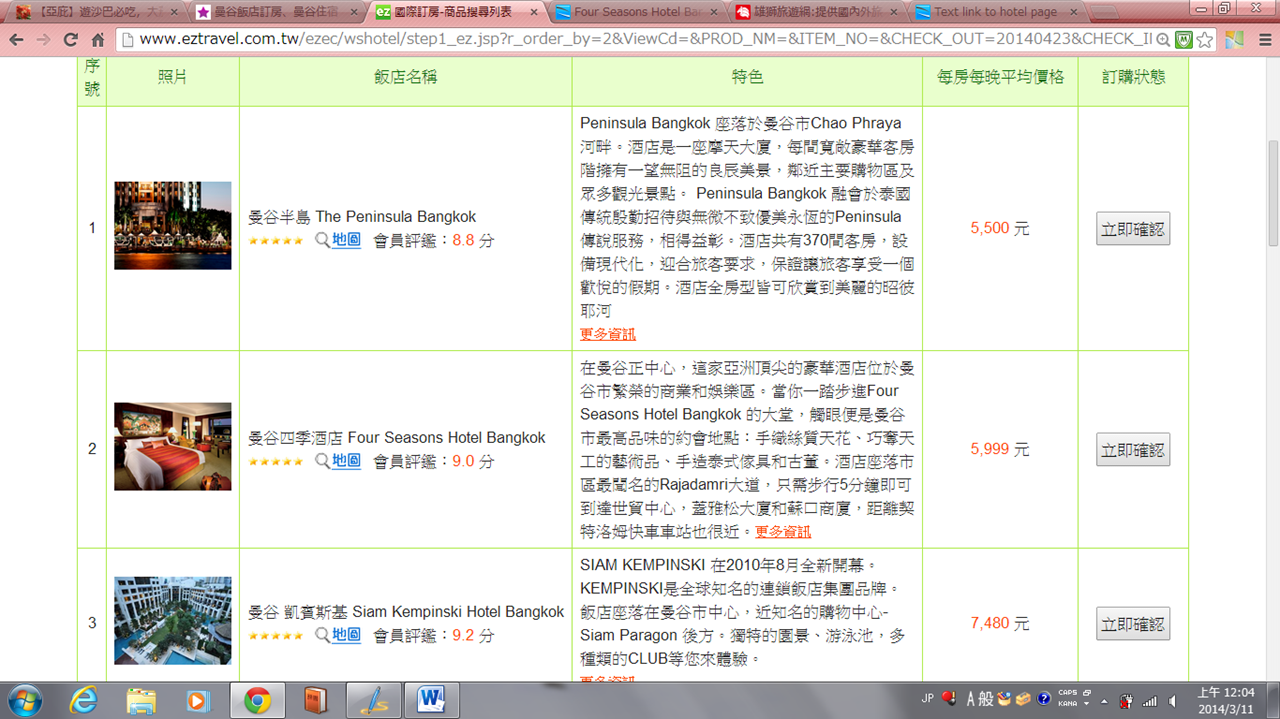Viewport: 1280px width, 719px height.
Task: Toggle KANA lock in language bar
Action: pyautogui.click(x=1066, y=704)
